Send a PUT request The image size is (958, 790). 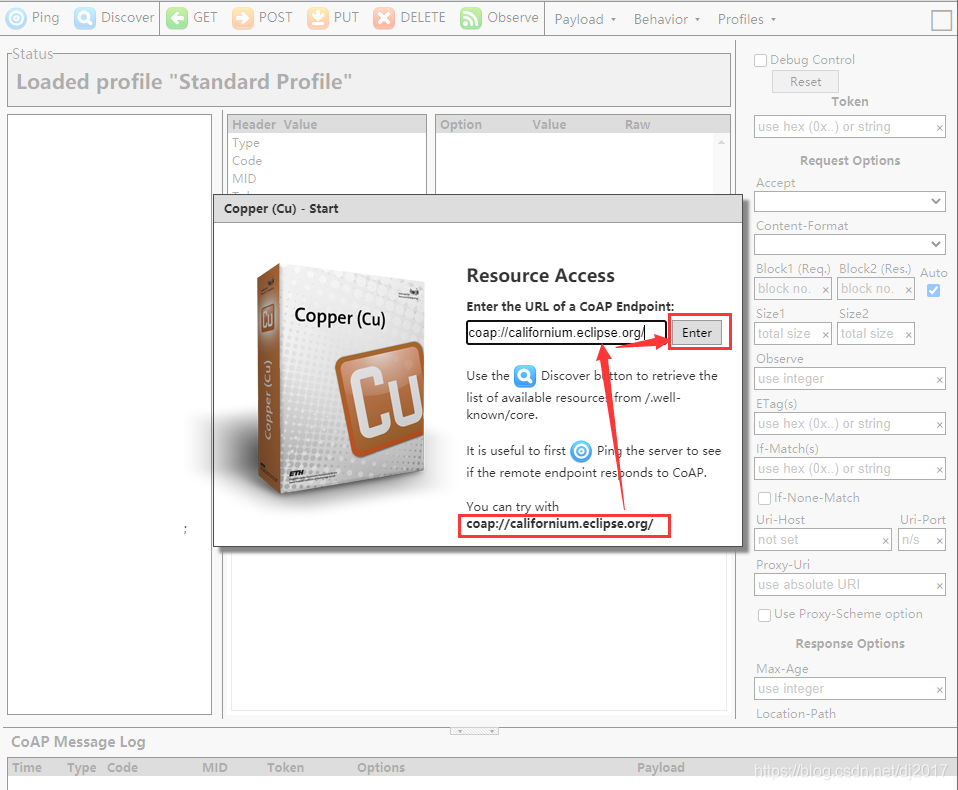click(x=333, y=18)
